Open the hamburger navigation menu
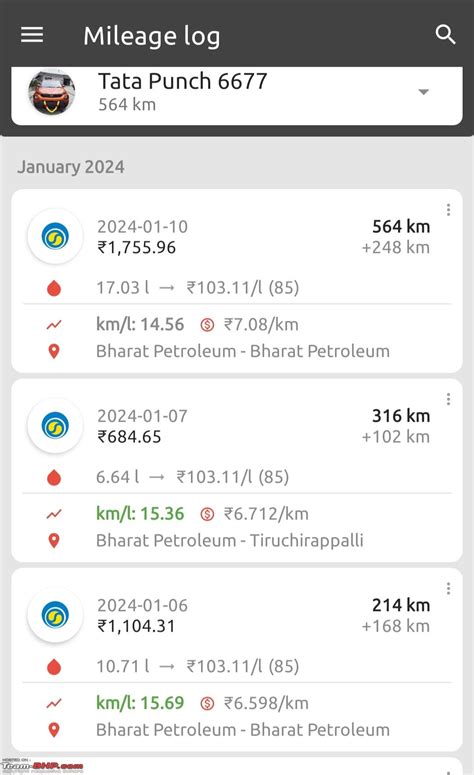 pos(32,35)
